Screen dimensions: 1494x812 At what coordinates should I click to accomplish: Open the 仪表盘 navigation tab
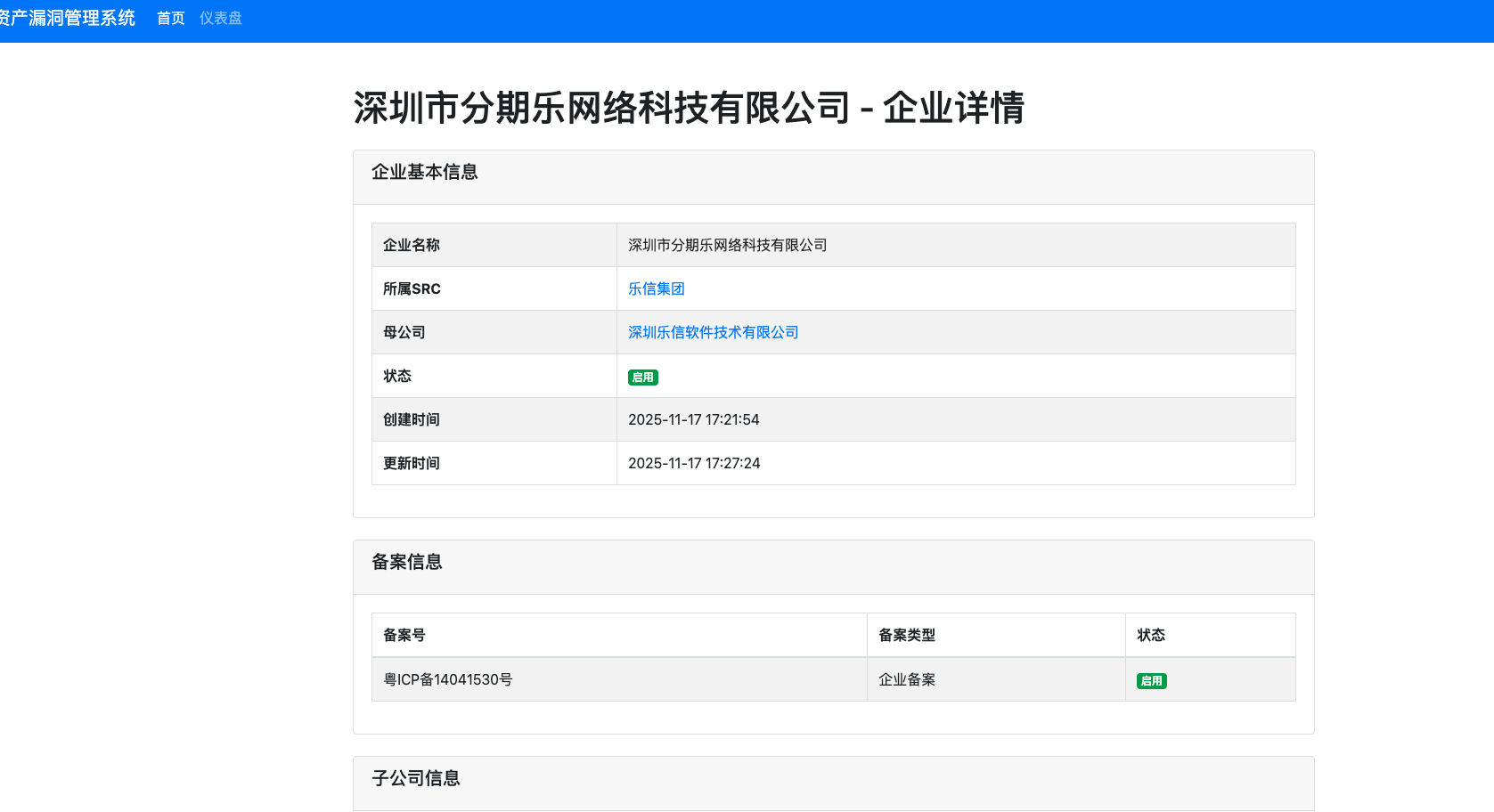point(220,19)
